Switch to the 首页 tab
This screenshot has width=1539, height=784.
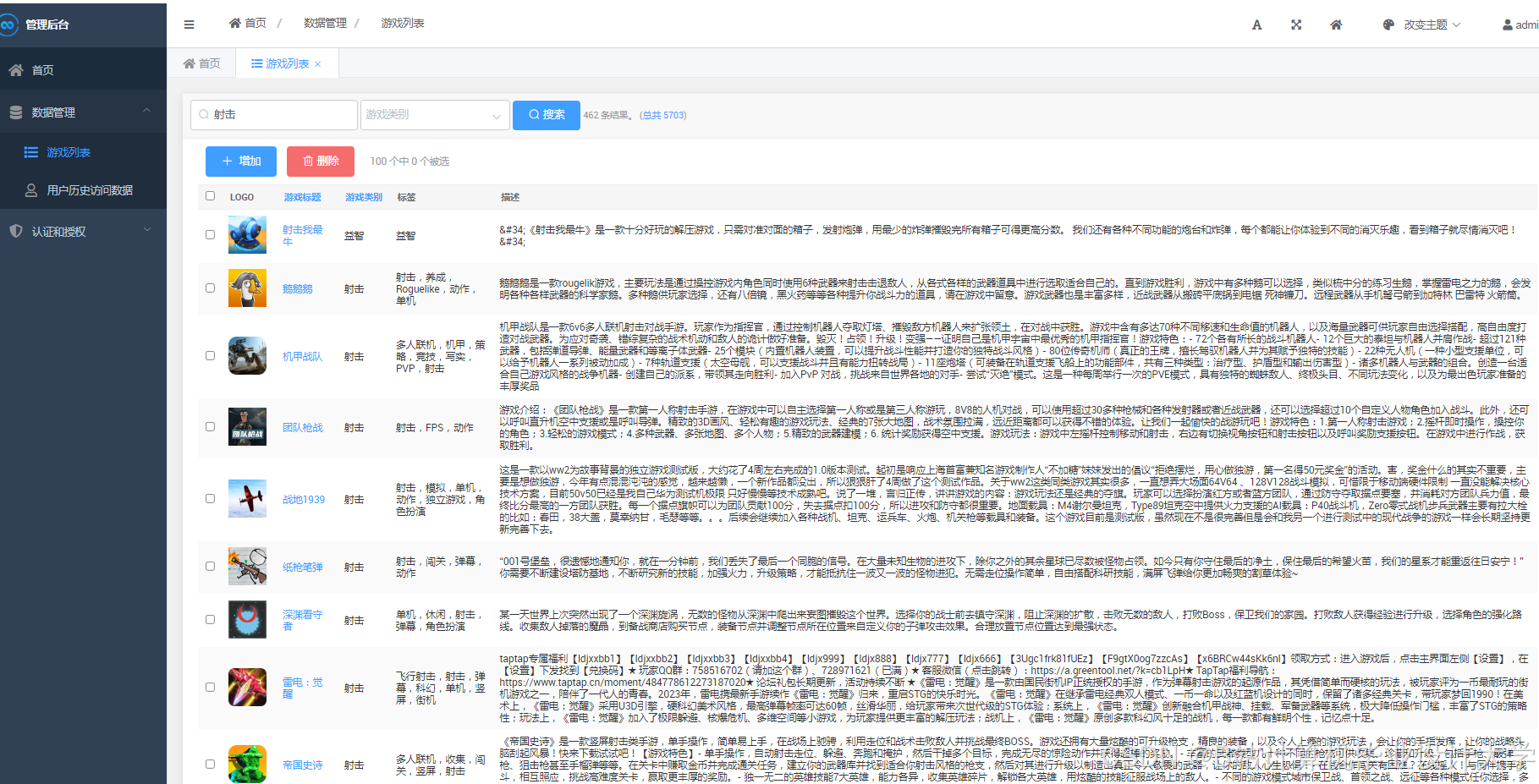click(x=208, y=63)
